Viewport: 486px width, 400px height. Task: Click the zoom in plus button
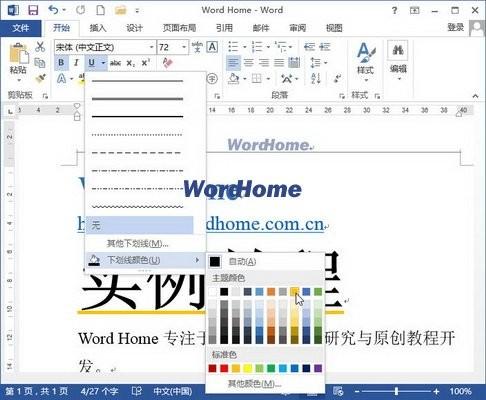tap(436, 391)
